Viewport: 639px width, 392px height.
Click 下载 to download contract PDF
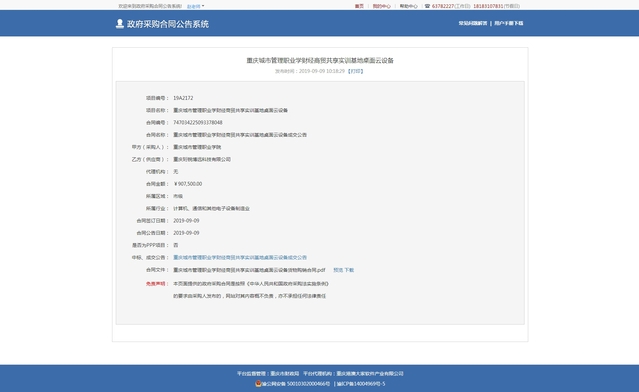coord(349,270)
